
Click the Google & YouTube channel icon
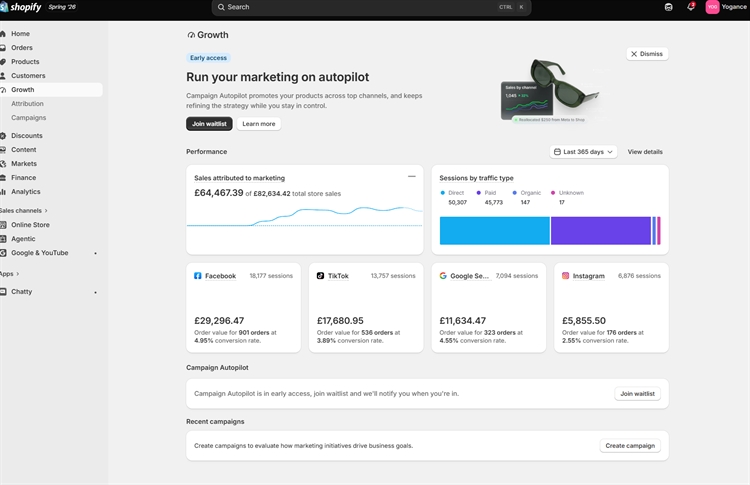click(3, 253)
